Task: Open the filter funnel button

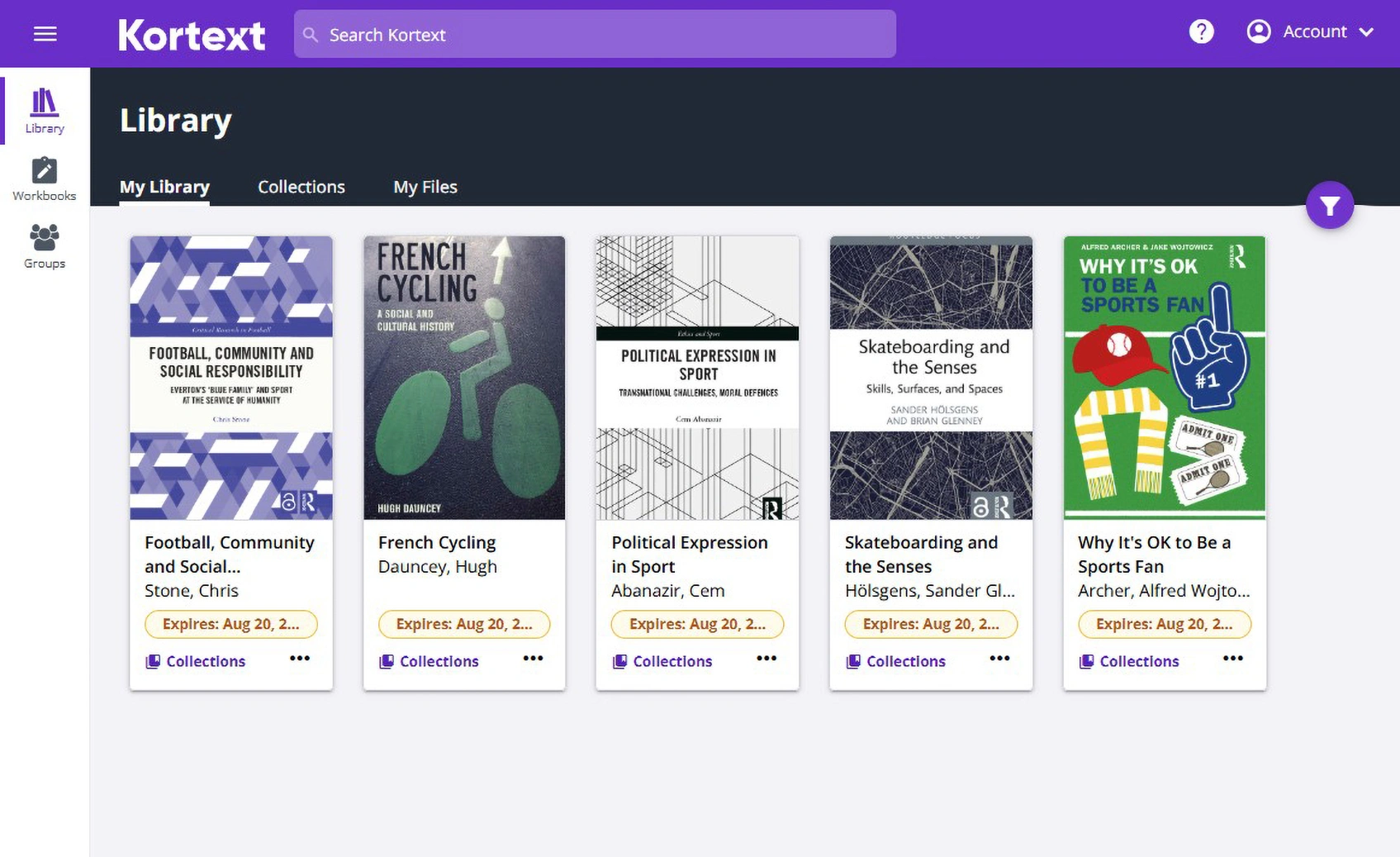Action: 1329,205
